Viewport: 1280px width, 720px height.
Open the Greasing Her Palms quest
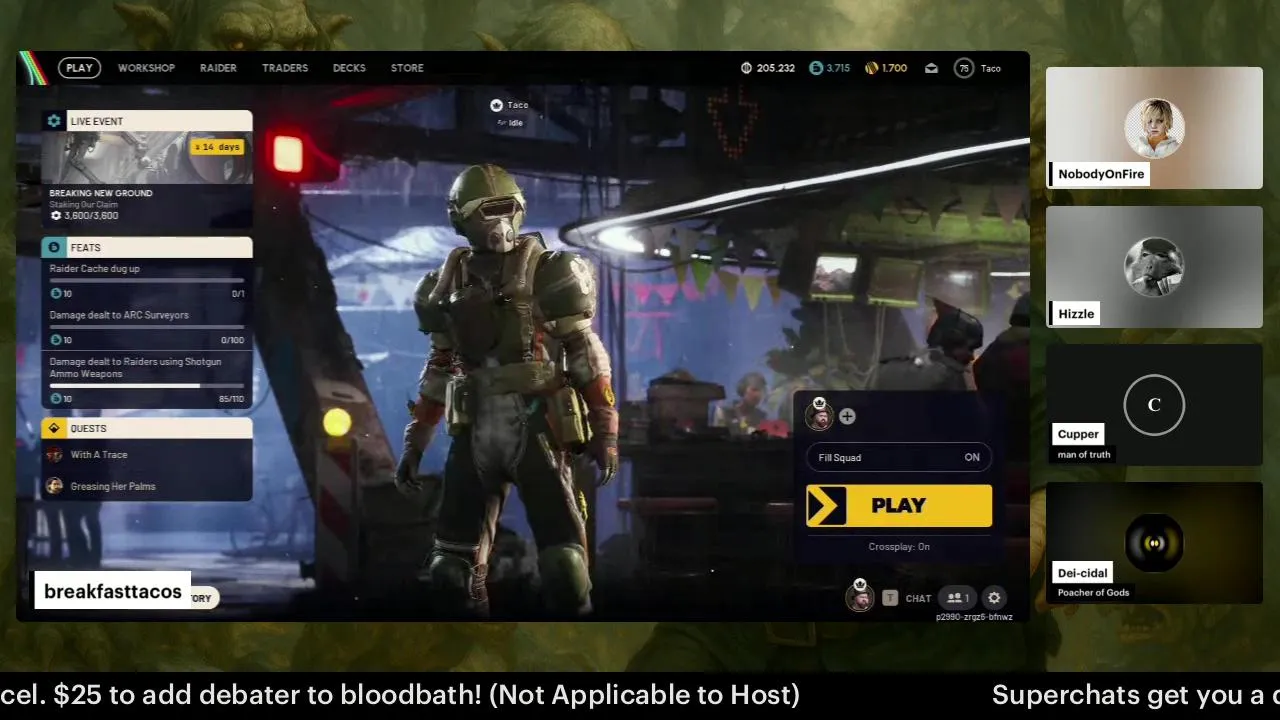[147, 486]
